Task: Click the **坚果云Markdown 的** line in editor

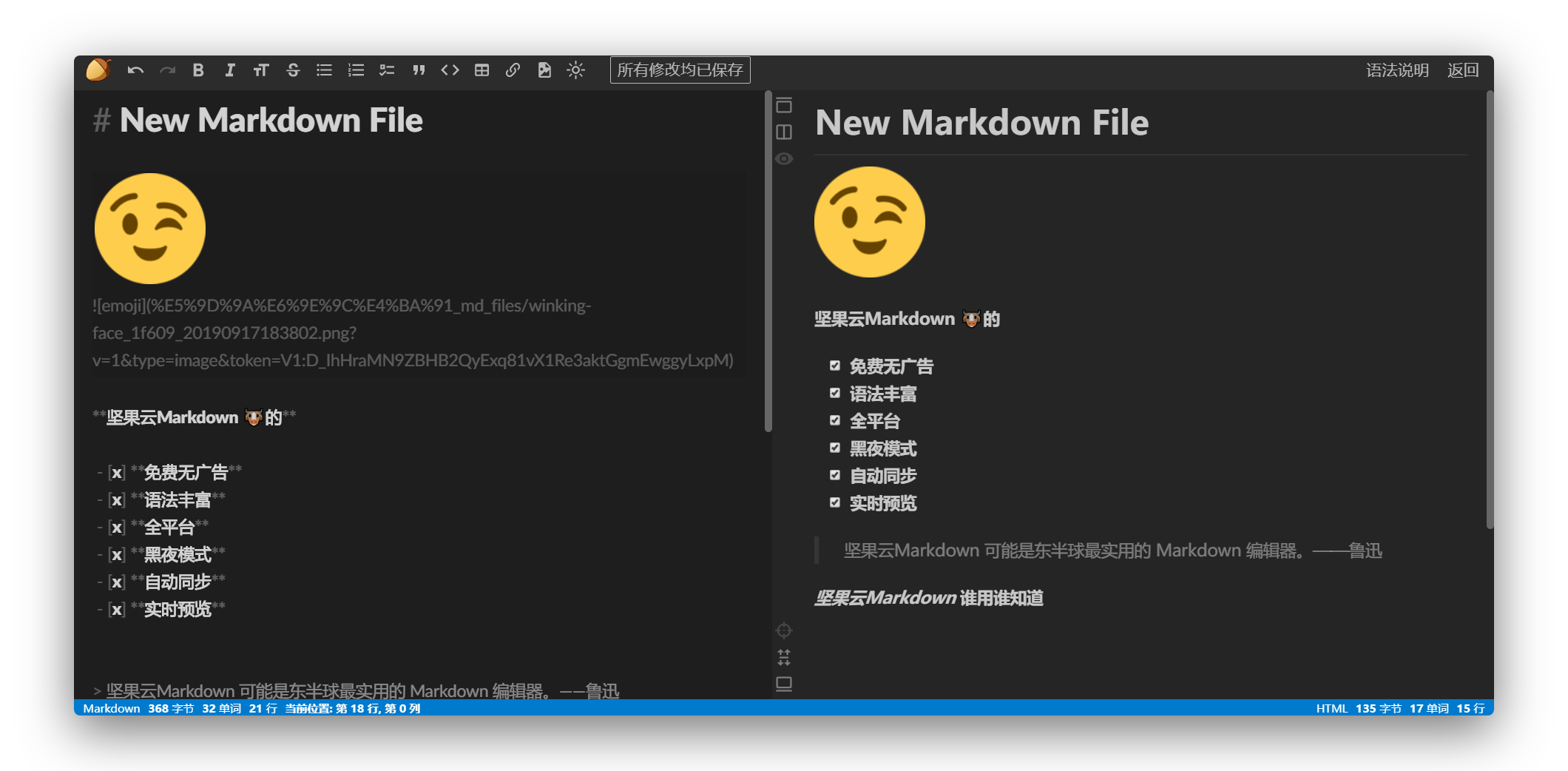Action: click(x=194, y=417)
